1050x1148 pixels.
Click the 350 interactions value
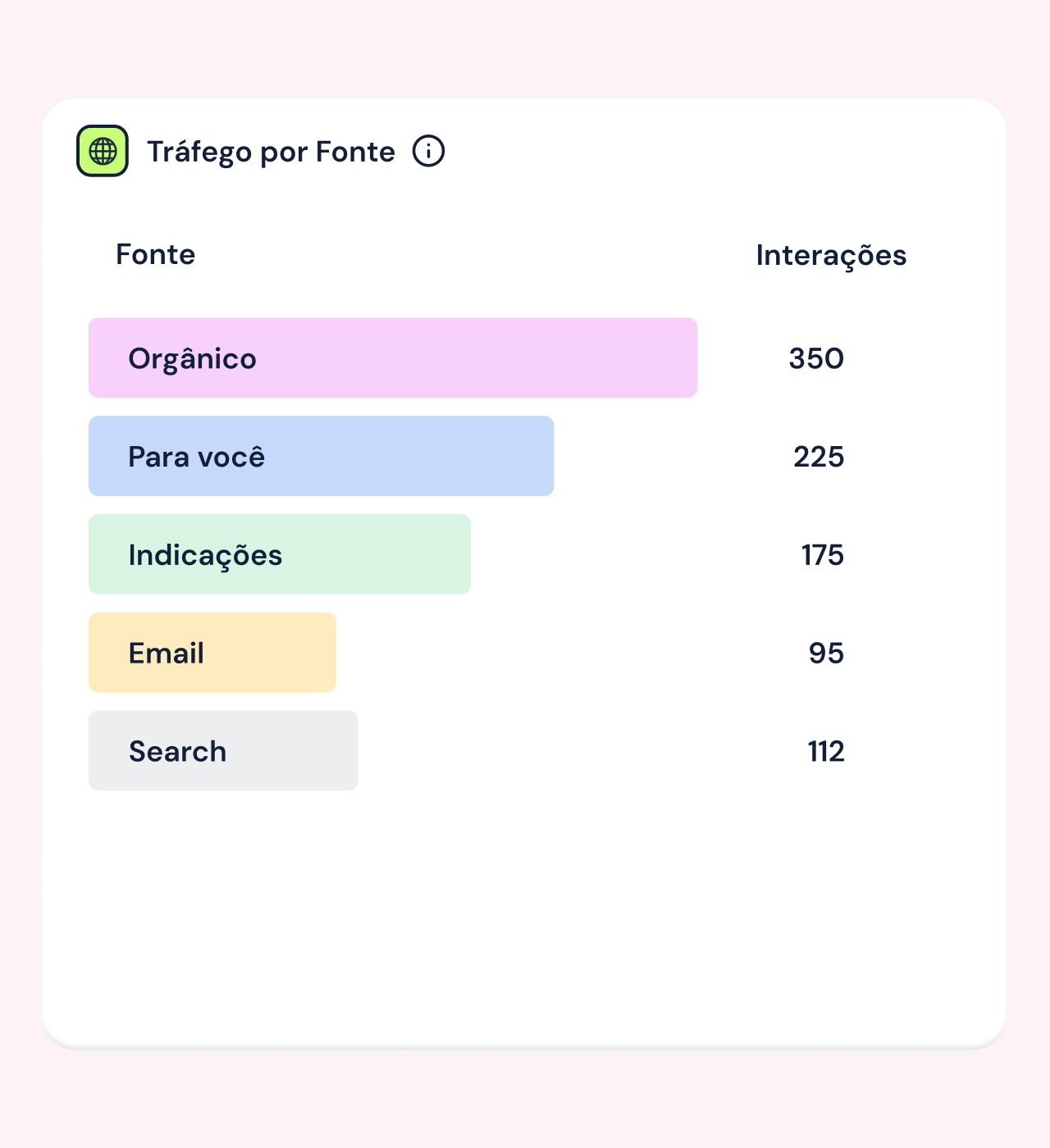click(x=816, y=358)
